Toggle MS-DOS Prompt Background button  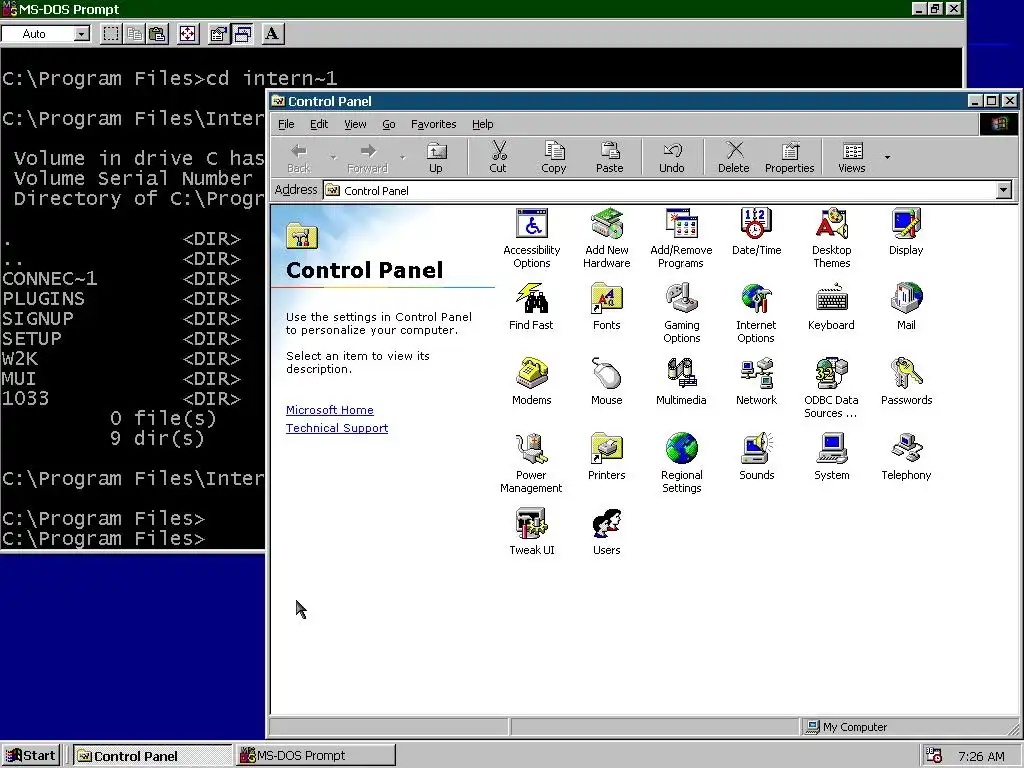(x=242, y=34)
